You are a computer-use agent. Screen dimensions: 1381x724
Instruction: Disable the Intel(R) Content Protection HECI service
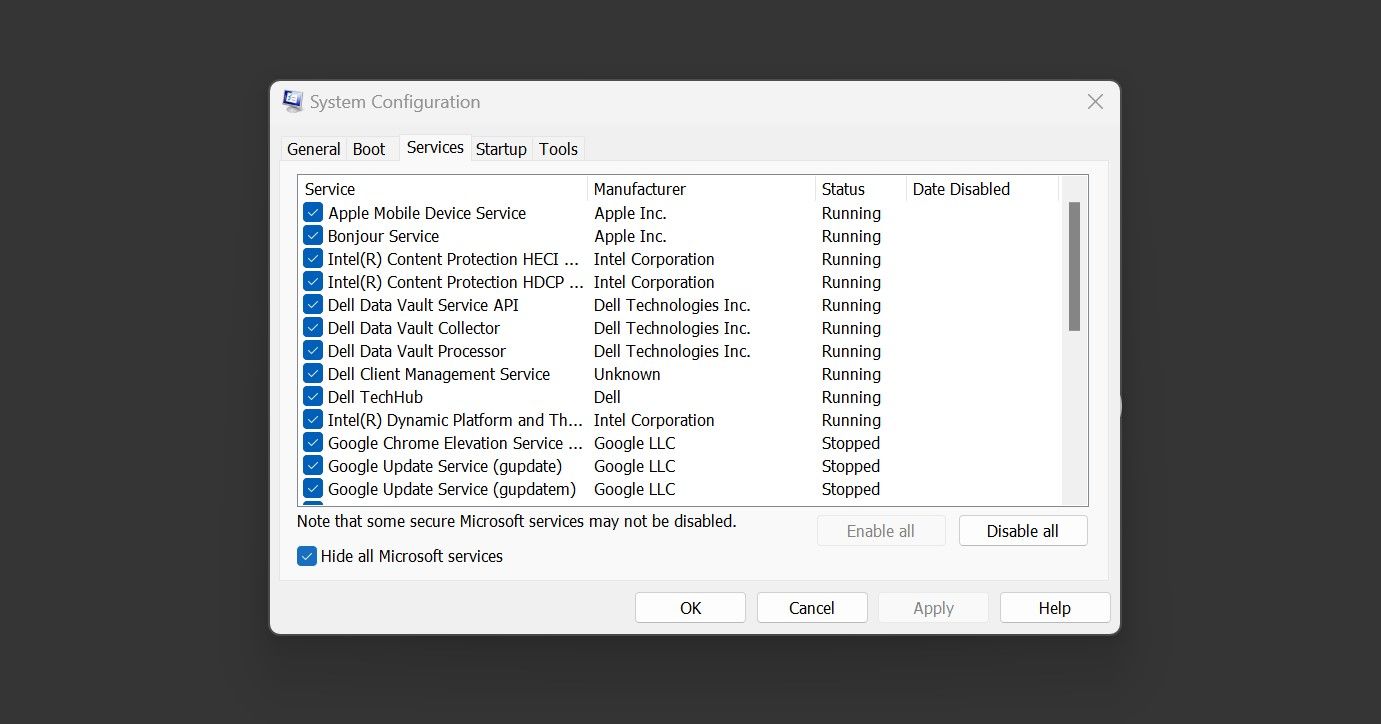[313, 258]
